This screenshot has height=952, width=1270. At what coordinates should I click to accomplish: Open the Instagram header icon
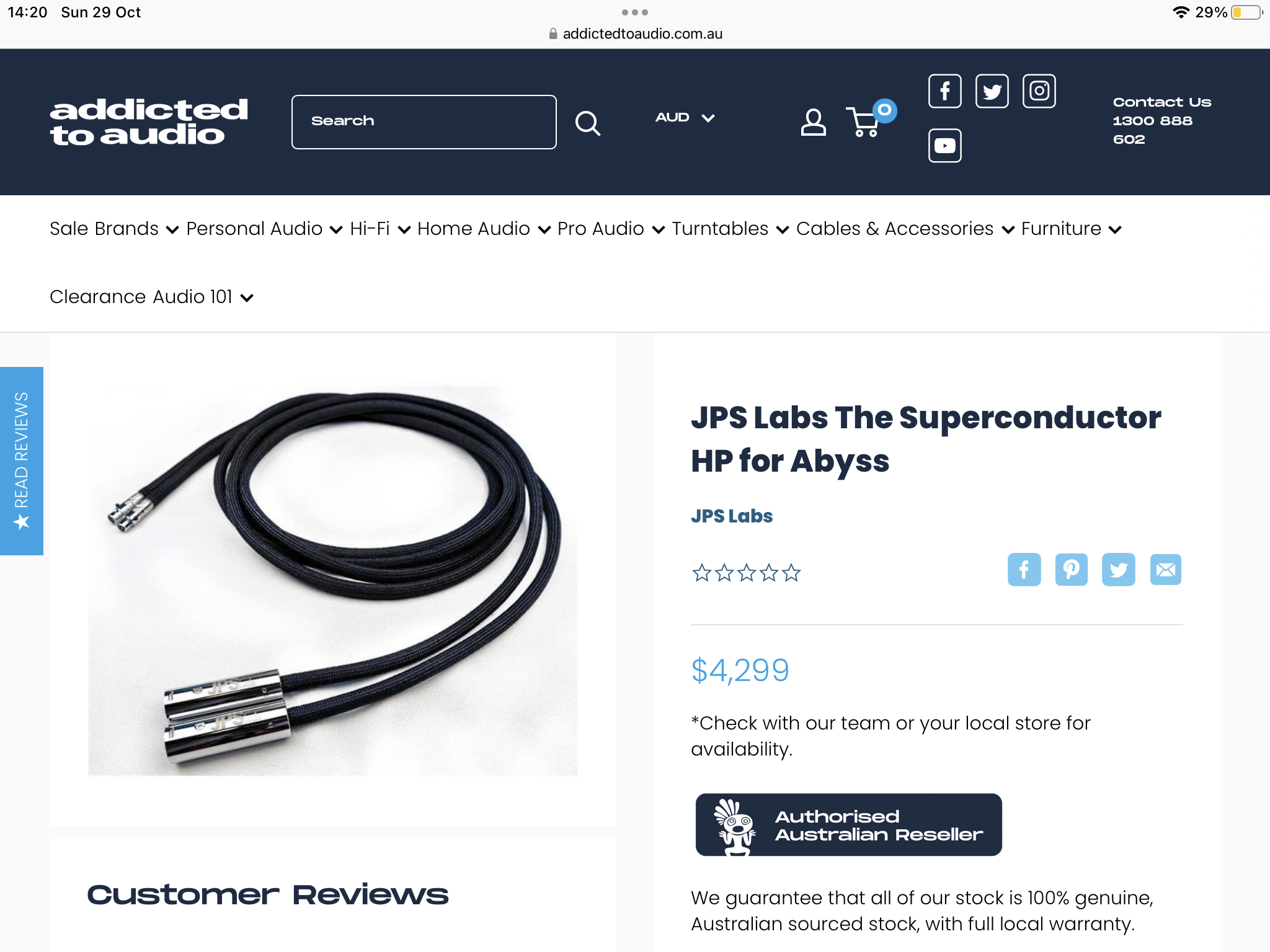click(x=1039, y=91)
